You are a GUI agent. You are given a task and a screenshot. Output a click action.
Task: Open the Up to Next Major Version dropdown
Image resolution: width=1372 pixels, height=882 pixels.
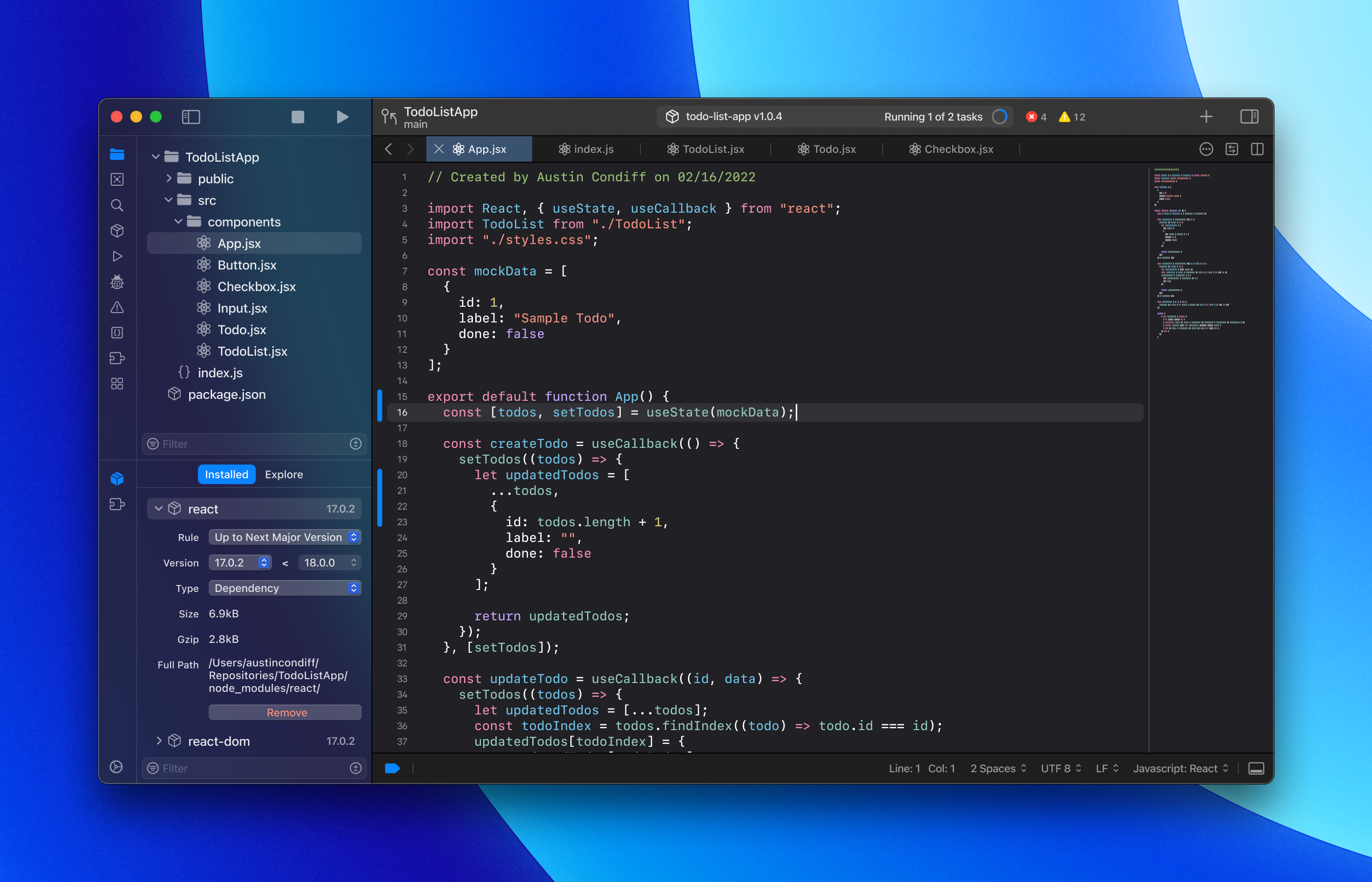click(x=285, y=537)
